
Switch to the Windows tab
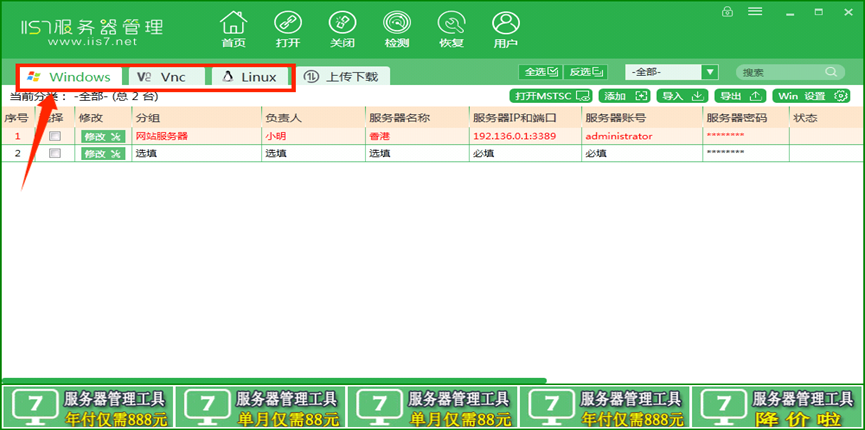point(71,77)
